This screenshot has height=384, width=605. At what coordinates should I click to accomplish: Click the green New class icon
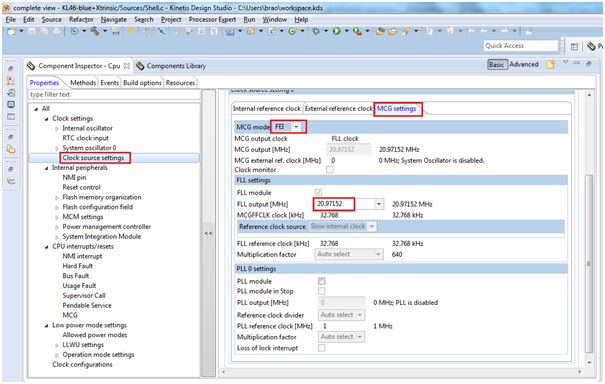292,31
